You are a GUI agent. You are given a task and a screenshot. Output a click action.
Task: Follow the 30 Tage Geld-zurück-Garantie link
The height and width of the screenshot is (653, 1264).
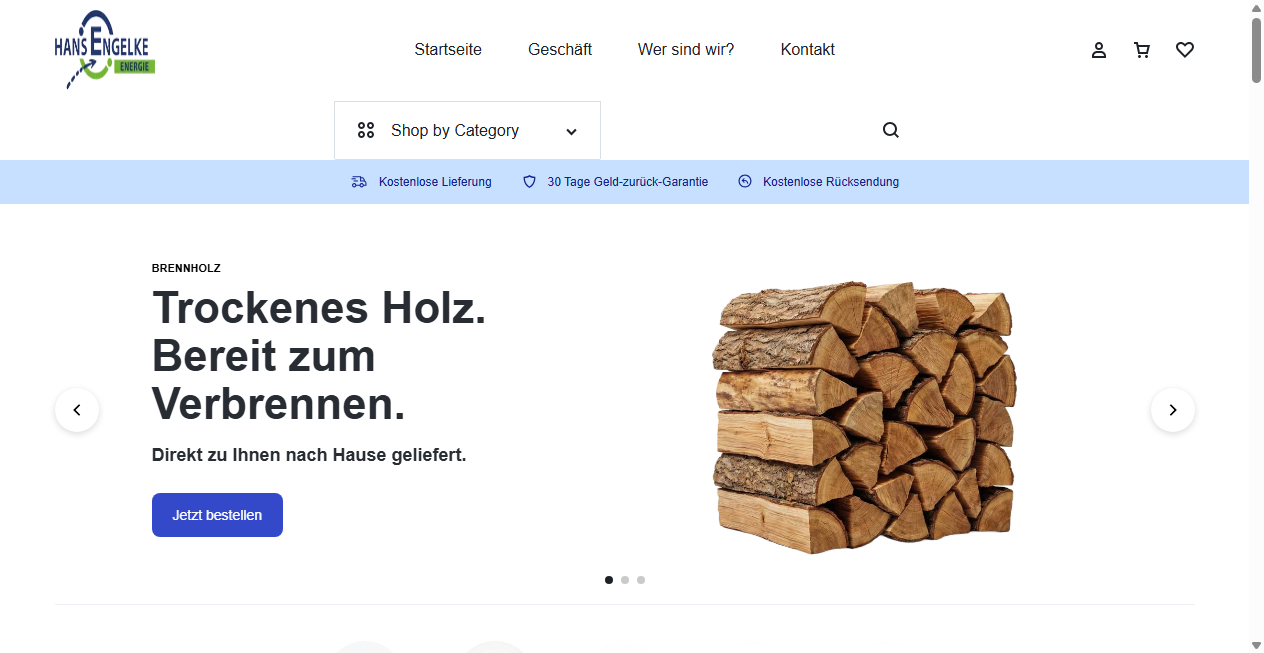(627, 181)
